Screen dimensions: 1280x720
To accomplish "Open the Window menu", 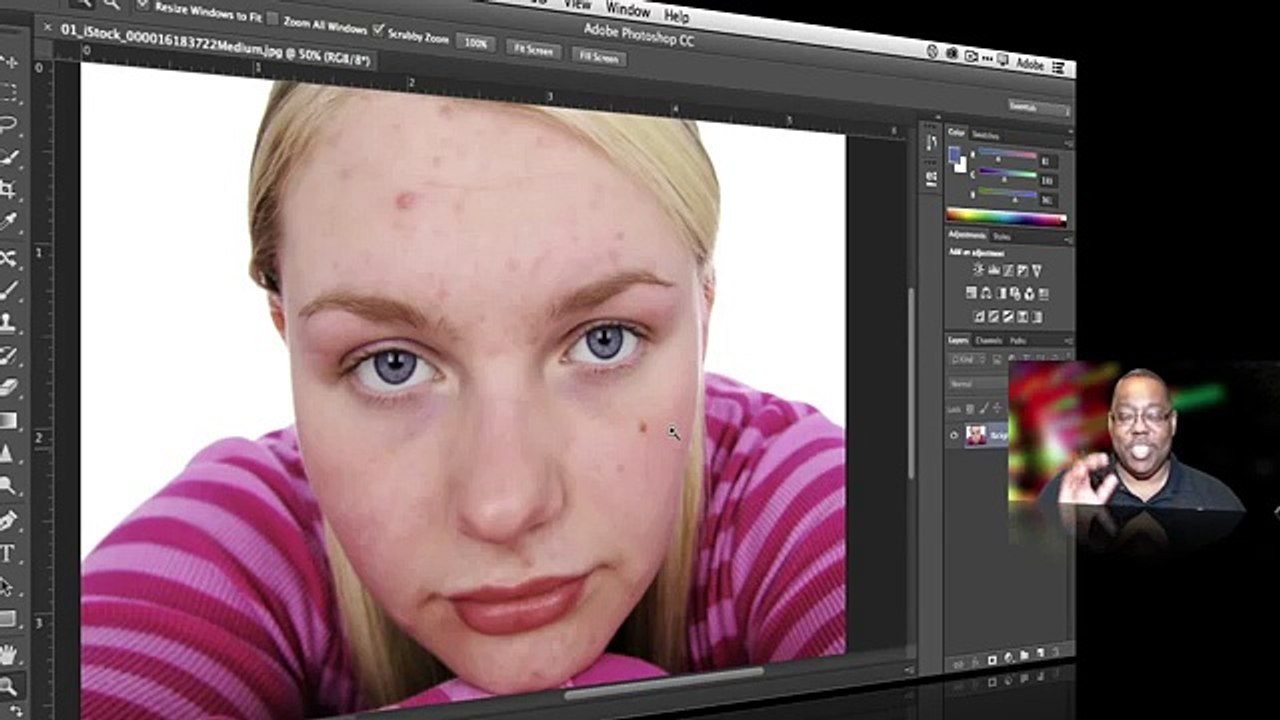I will point(627,10).
